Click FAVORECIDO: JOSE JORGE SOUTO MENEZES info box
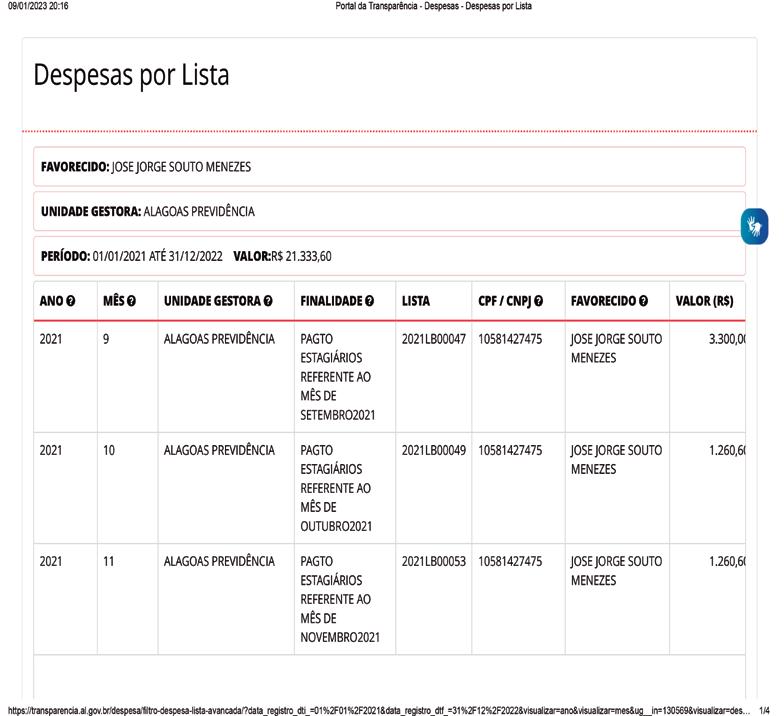 click(x=390, y=166)
